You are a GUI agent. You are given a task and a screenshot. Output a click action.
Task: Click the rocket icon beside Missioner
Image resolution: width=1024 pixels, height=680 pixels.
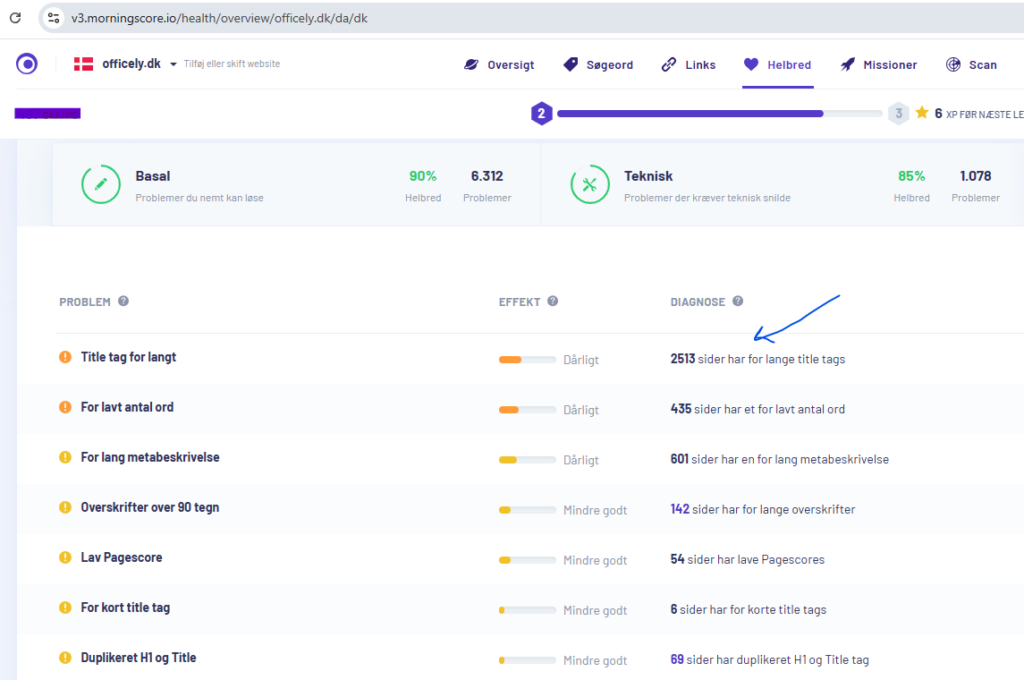[x=848, y=64]
